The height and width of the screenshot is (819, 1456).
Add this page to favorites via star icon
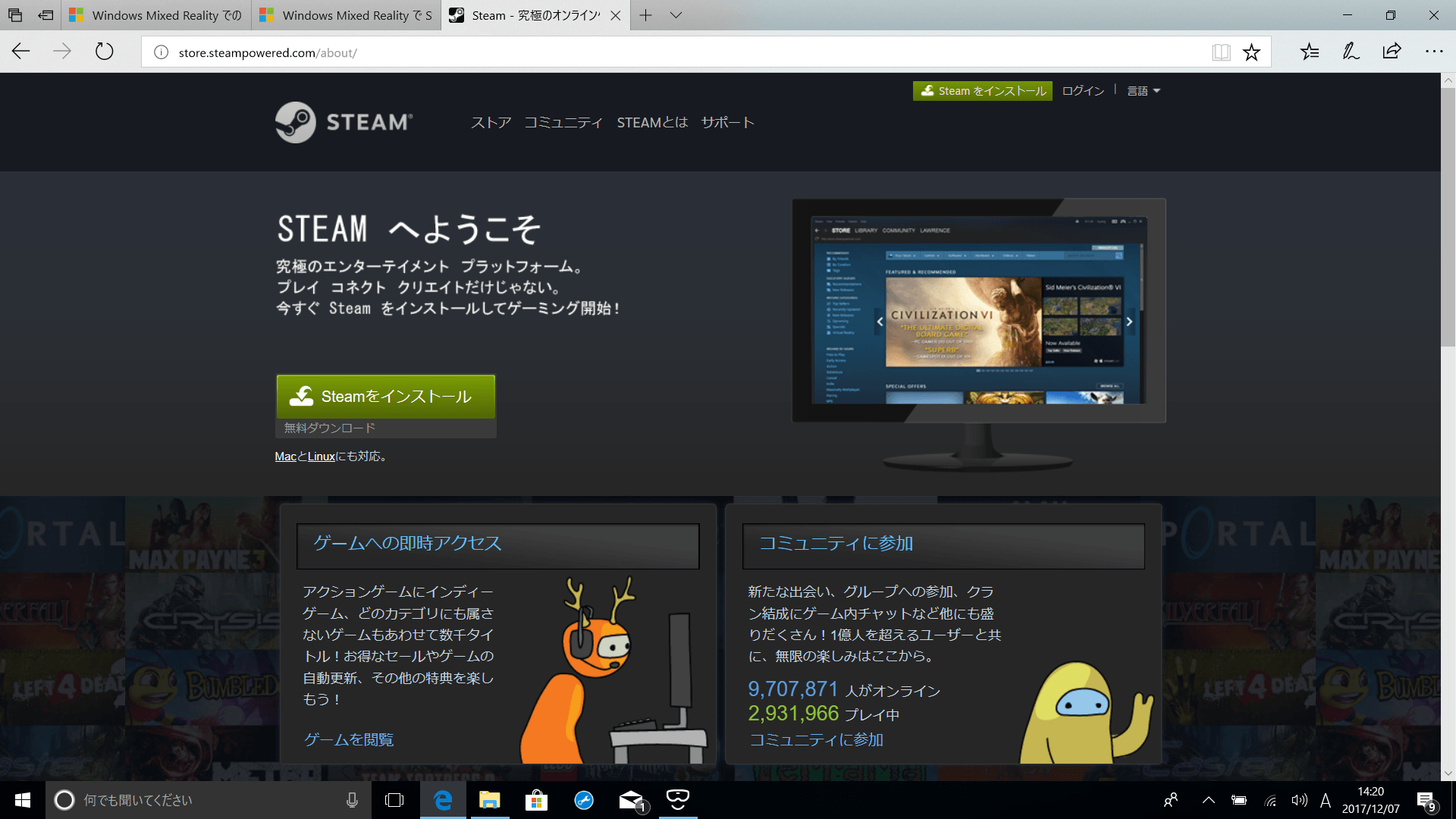click(x=1251, y=51)
